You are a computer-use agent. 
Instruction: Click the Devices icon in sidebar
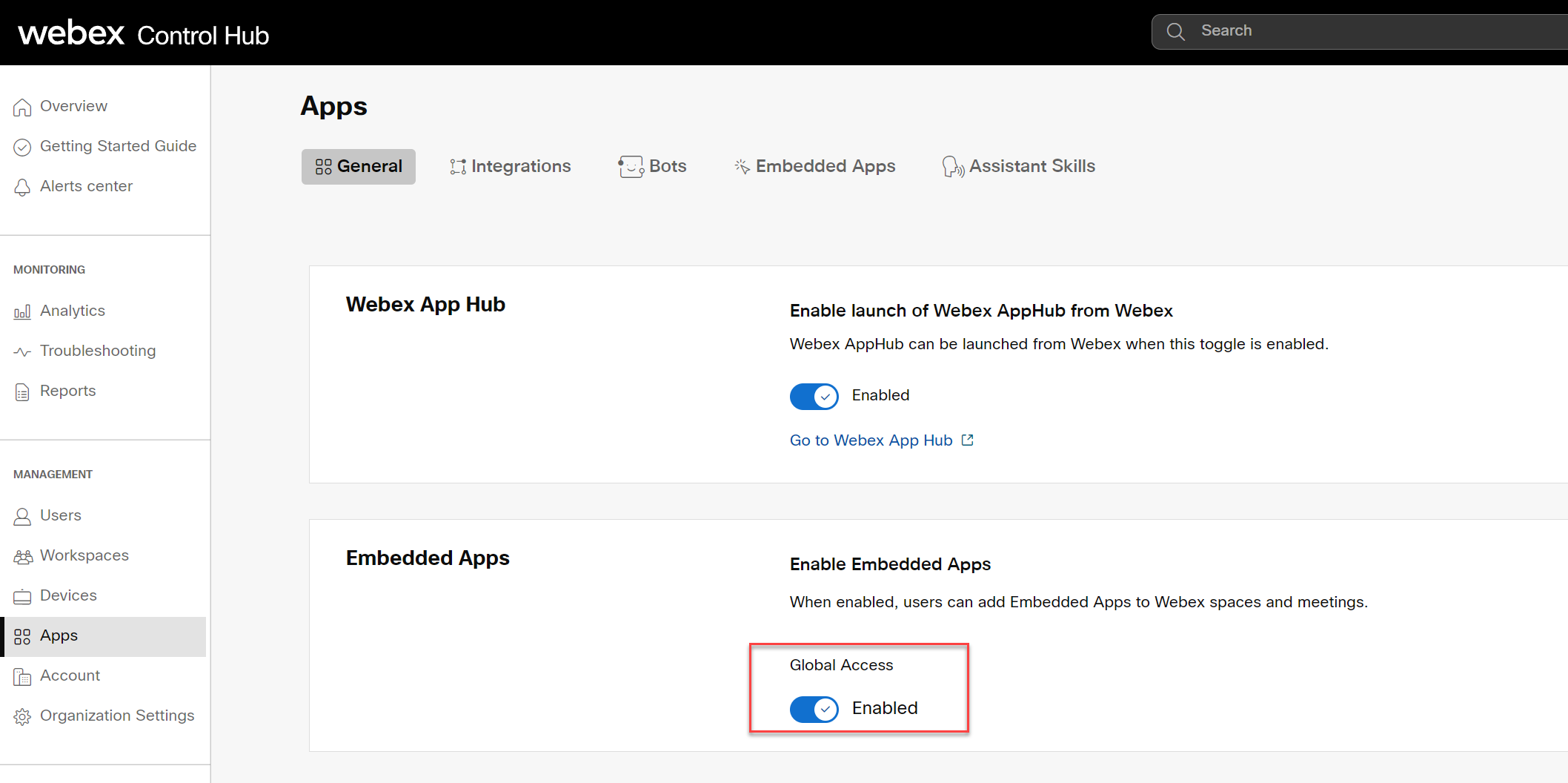tap(22, 597)
